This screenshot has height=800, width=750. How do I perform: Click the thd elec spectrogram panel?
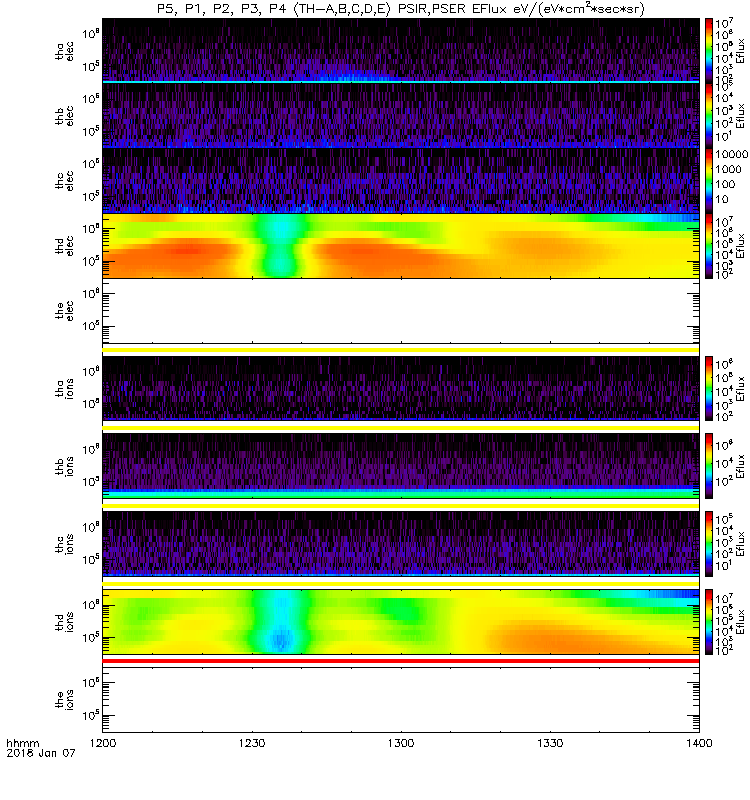[401, 246]
